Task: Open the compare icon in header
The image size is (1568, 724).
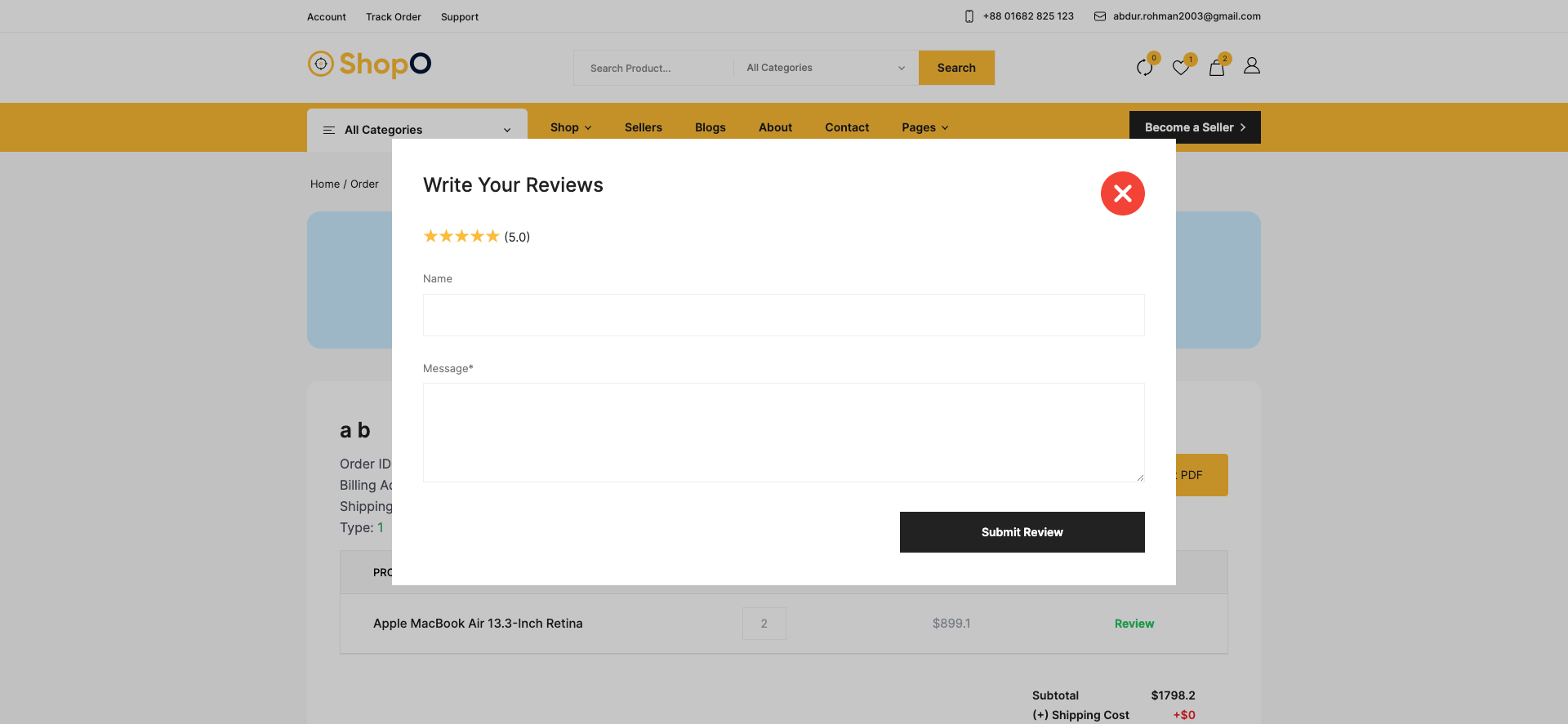Action: pos(1144,68)
